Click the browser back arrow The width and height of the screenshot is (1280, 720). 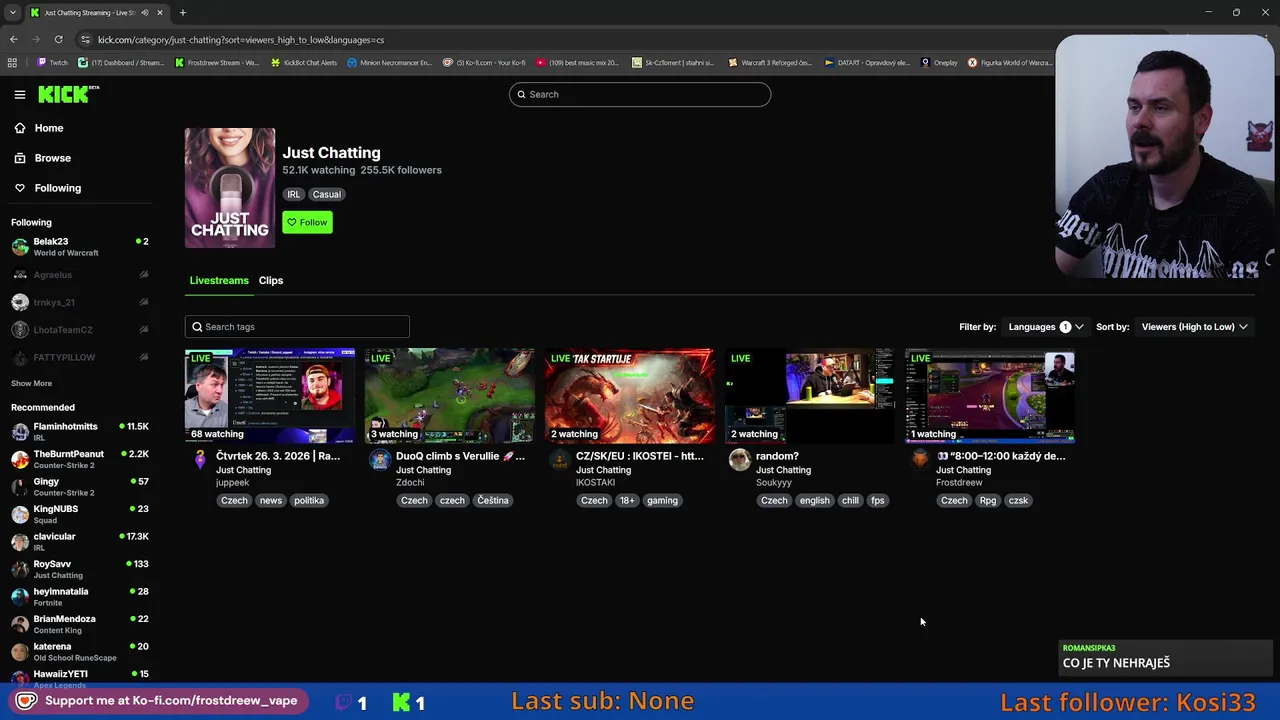point(13,39)
